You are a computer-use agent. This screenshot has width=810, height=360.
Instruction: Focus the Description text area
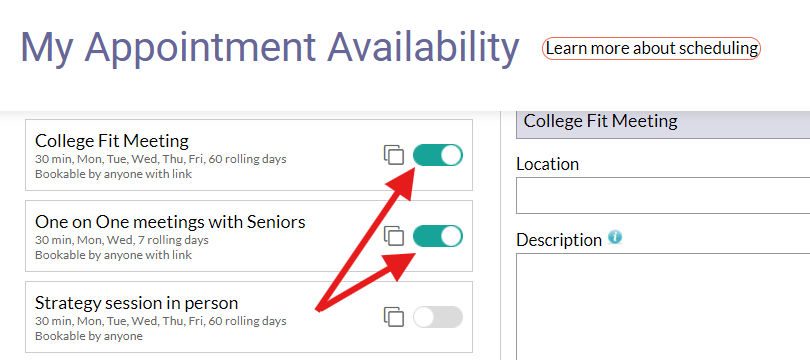pos(663,306)
